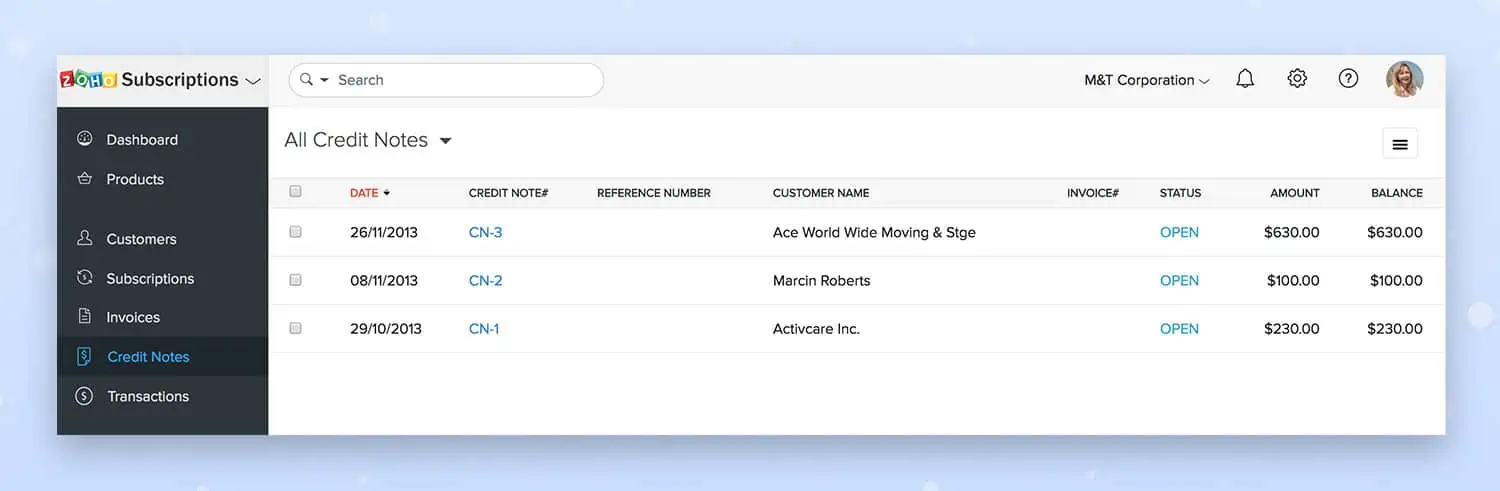Click OPEN status for Activcare Inc.
Screen dimensions: 1500x491
(1179, 328)
